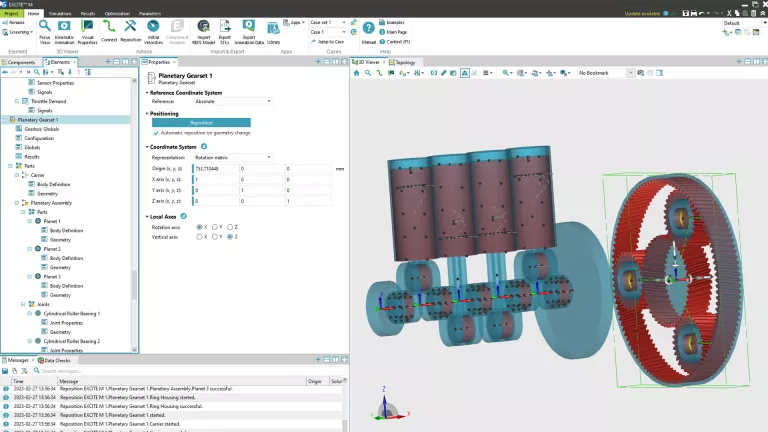
Task: Open the Apps dropdown in ribbon
Action: [x=294, y=23]
